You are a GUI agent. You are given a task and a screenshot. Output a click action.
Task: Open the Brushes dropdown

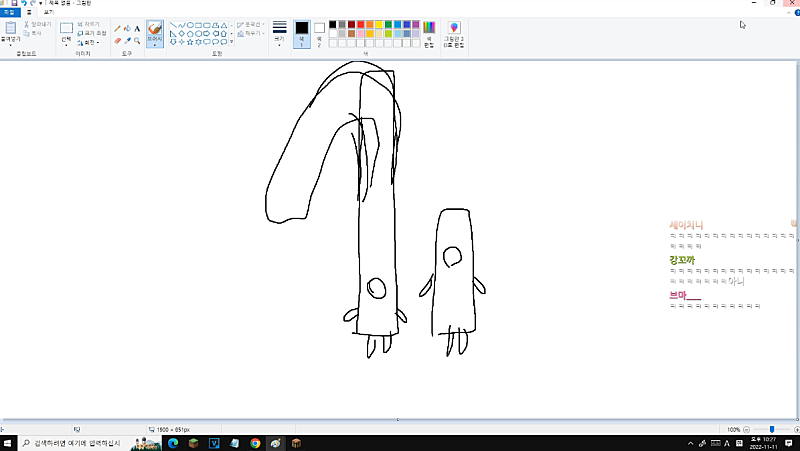coord(155,44)
